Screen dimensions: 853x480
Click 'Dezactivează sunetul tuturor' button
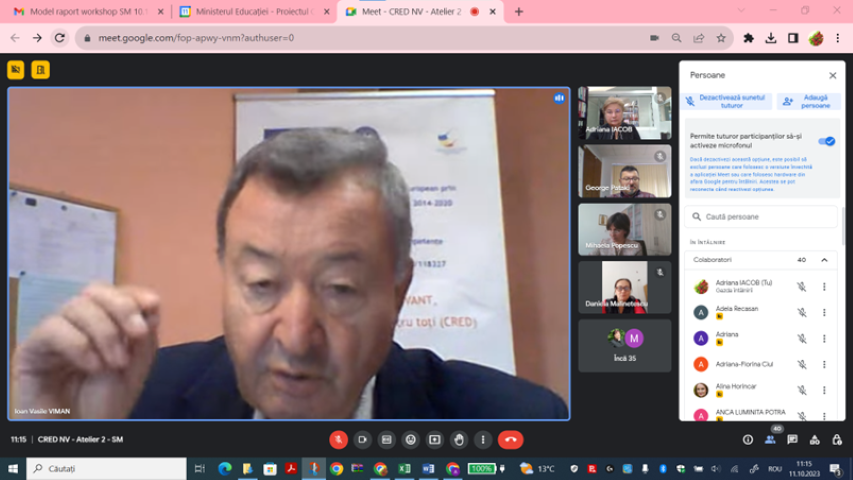click(x=727, y=102)
